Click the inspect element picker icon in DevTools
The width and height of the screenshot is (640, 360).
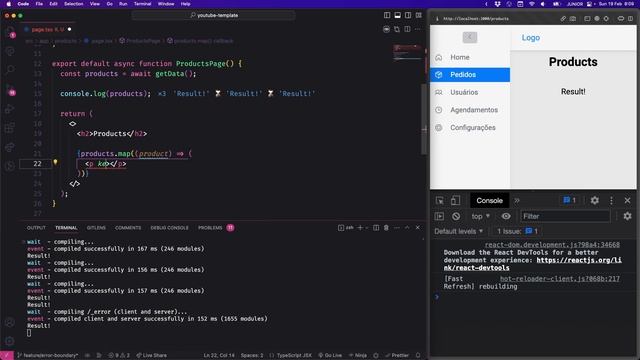tap(440, 200)
